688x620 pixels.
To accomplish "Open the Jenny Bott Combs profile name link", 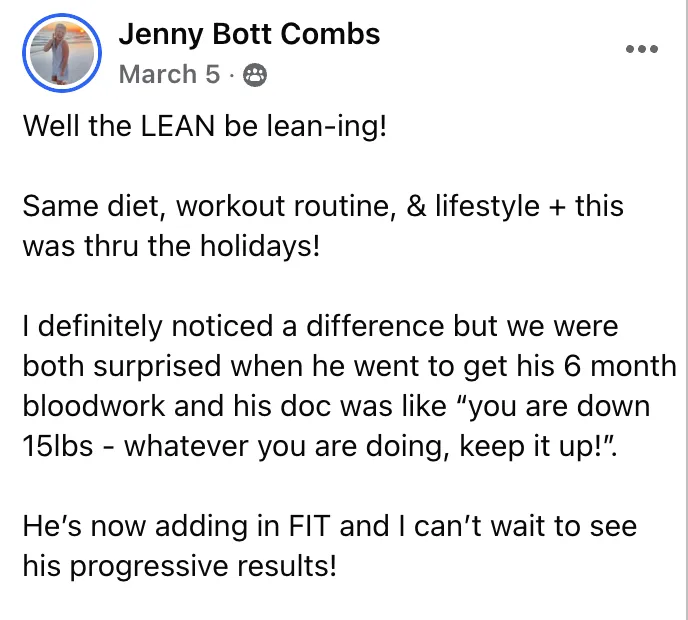I will (249, 34).
